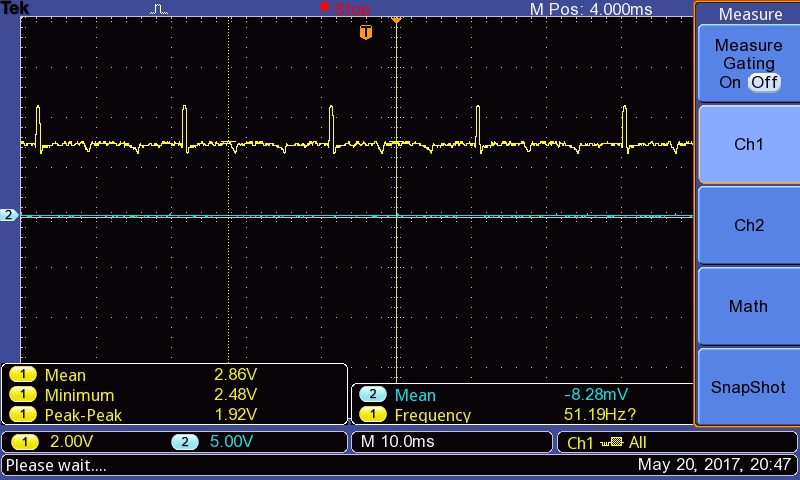Click the Tek logo
Image resolution: width=800 pixels, height=480 pixels.
(x=15, y=8)
